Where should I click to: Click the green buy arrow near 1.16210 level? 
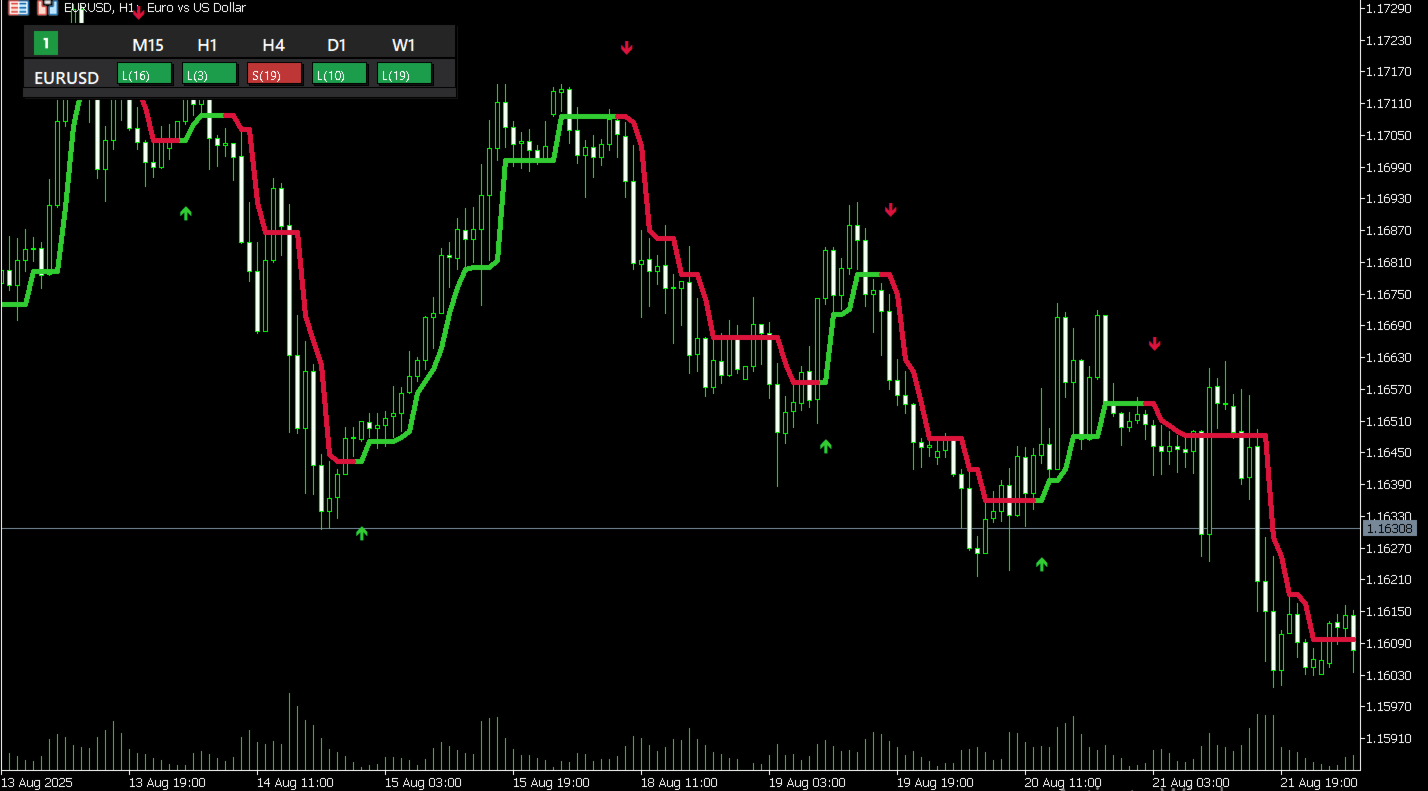point(1041,564)
